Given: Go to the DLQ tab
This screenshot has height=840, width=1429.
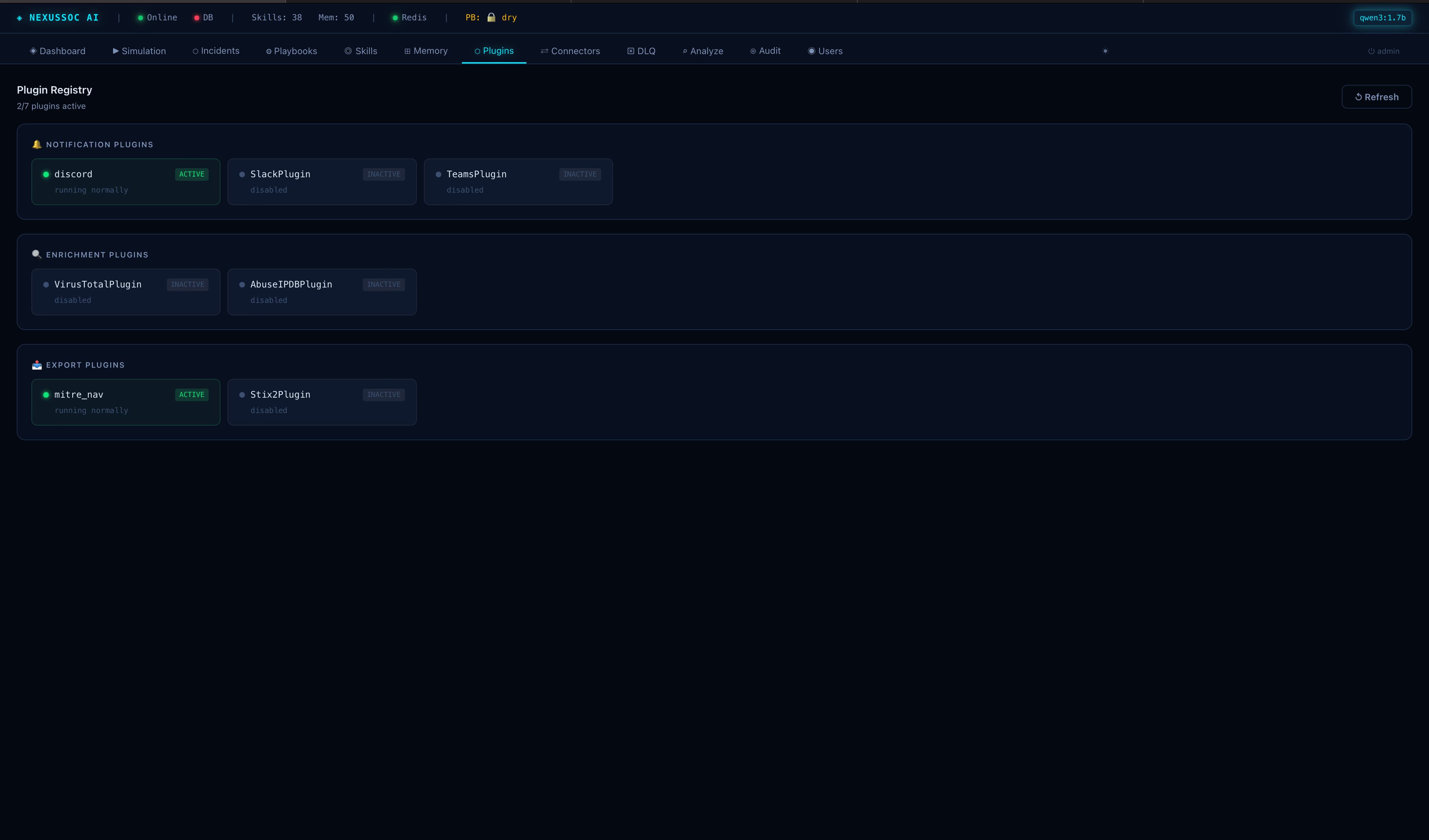Looking at the screenshot, I should pyautogui.click(x=641, y=51).
